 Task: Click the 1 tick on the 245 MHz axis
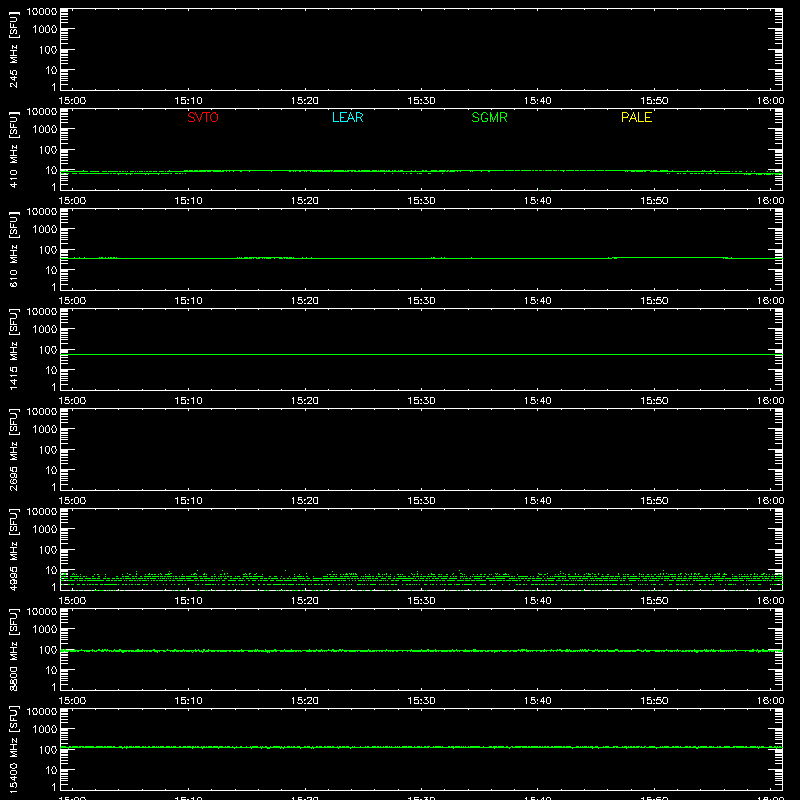(x=54, y=87)
